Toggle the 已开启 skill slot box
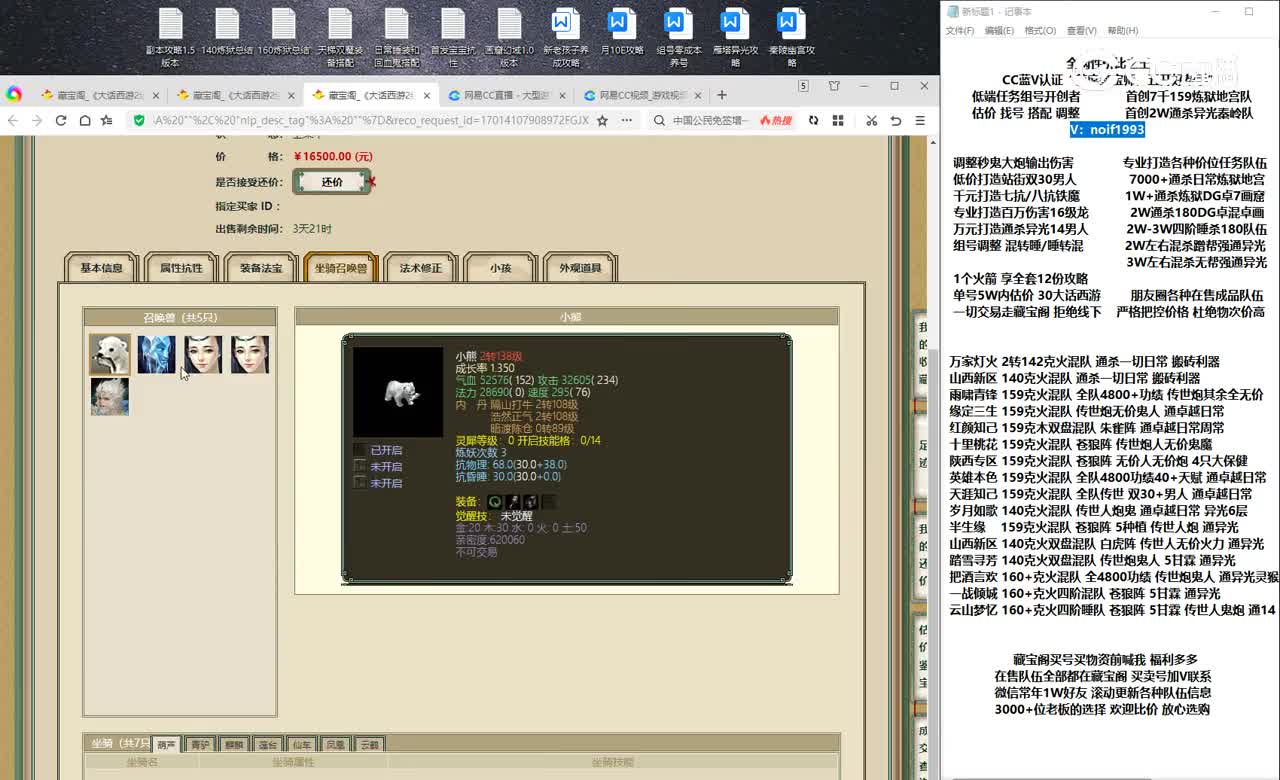Viewport: 1280px width, 780px height. tap(360, 450)
